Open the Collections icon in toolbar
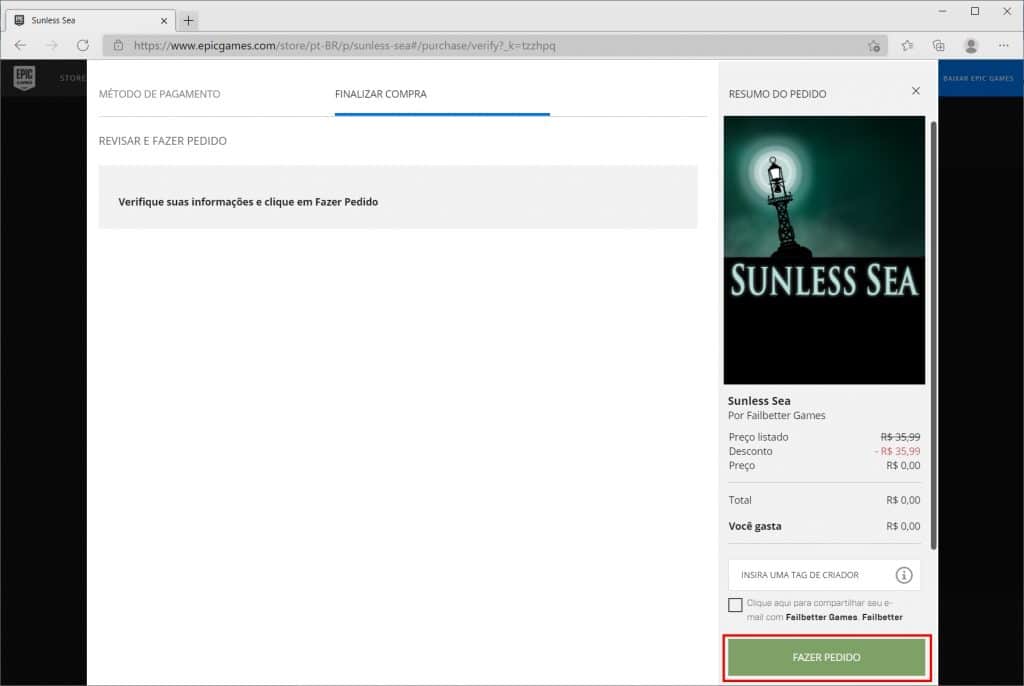1024x686 pixels. pyautogui.click(x=938, y=46)
